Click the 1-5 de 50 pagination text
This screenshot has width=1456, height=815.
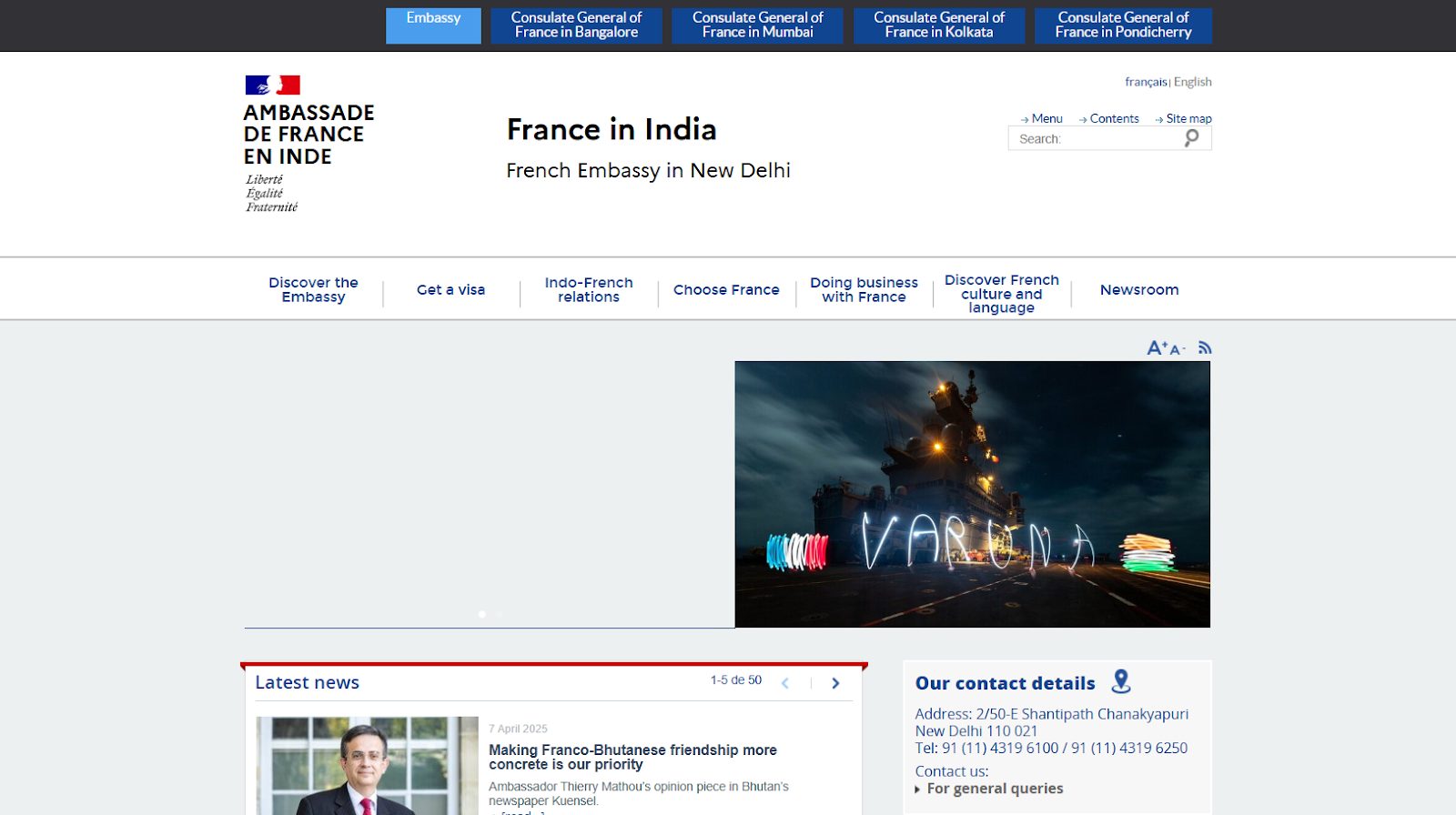[x=735, y=680]
